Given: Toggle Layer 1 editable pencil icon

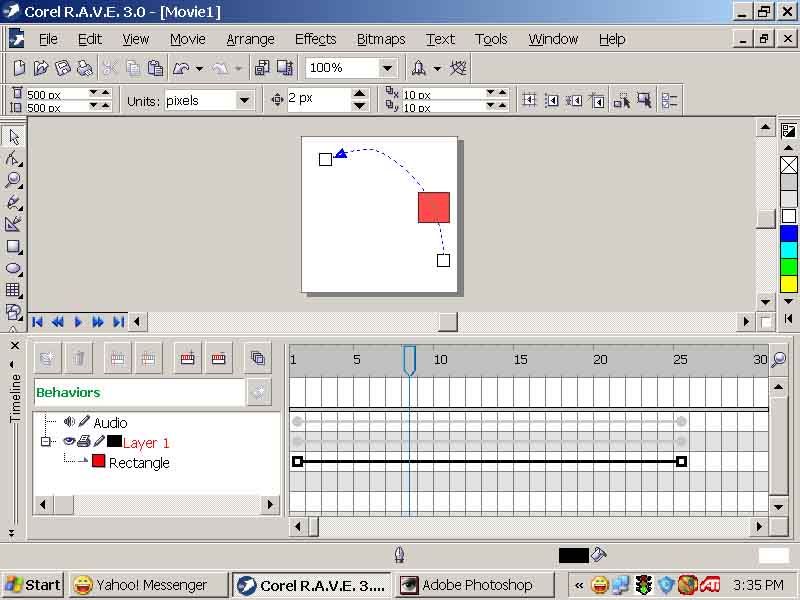Looking at the screenshot, I should (99, 441).
